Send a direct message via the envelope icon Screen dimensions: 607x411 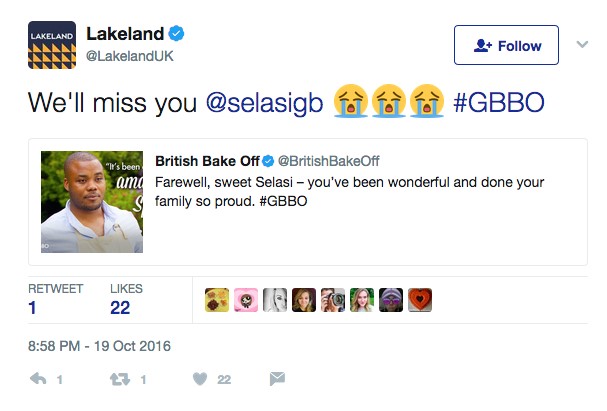pos(277,378)
